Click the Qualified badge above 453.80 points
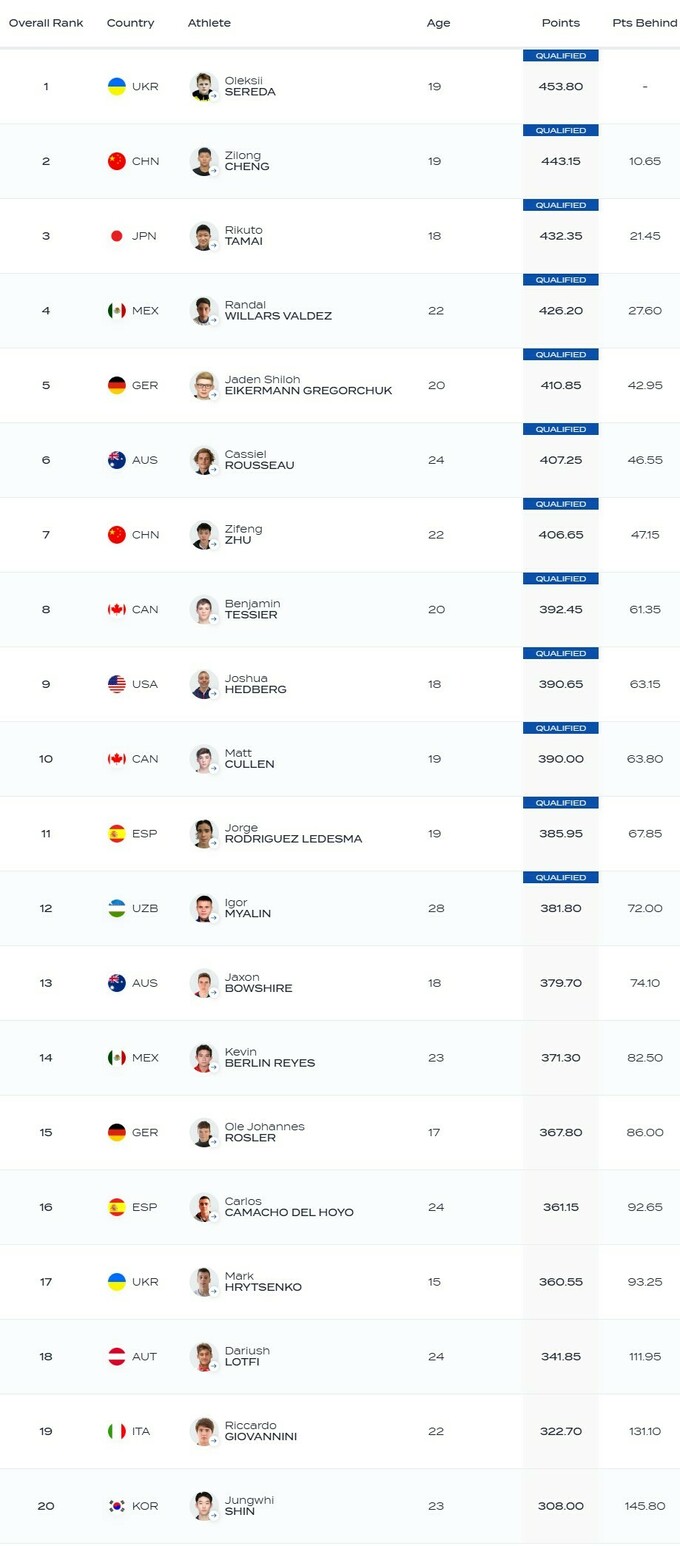Image resolution: width=680 pixels, height=1546 pixels. tap(560, 56)
